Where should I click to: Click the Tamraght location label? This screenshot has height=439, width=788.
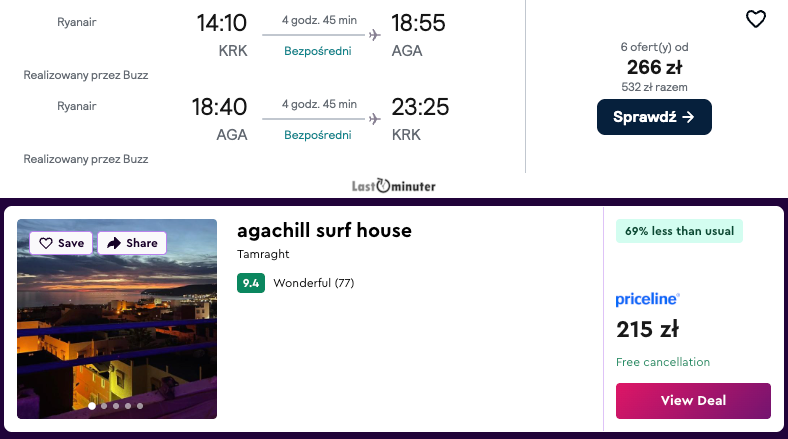(x=263, y=254)
